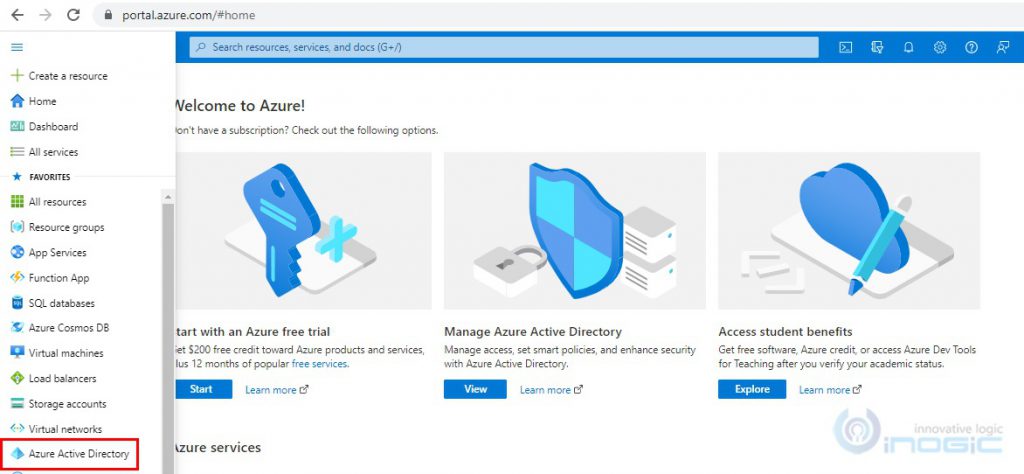Image resolution: width=1024 pixels, height=474 pixels.
Task: Click Start button for free trial
Action: 203,389
